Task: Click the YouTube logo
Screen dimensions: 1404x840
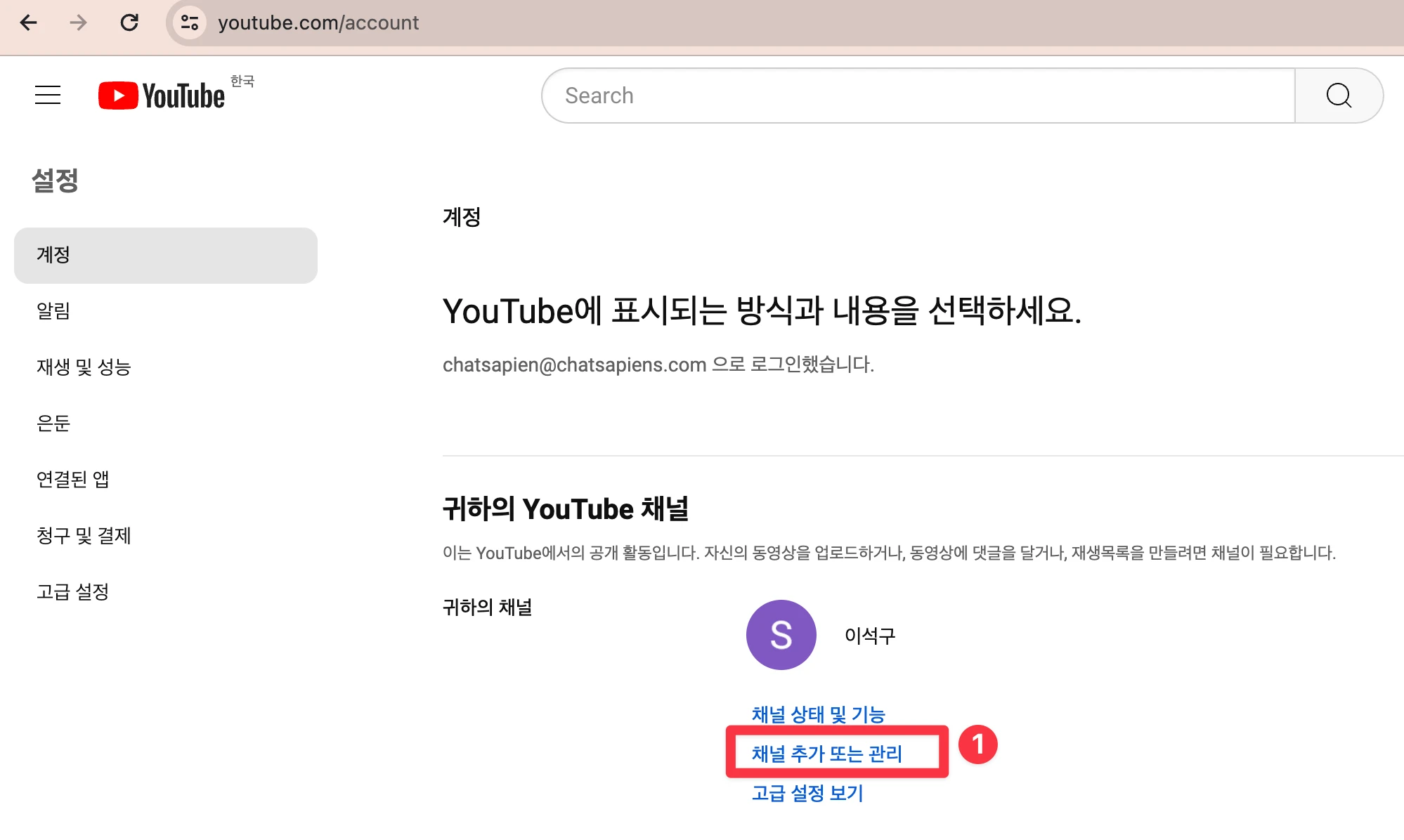Action: pyautogui.click(x=162, y=96)
